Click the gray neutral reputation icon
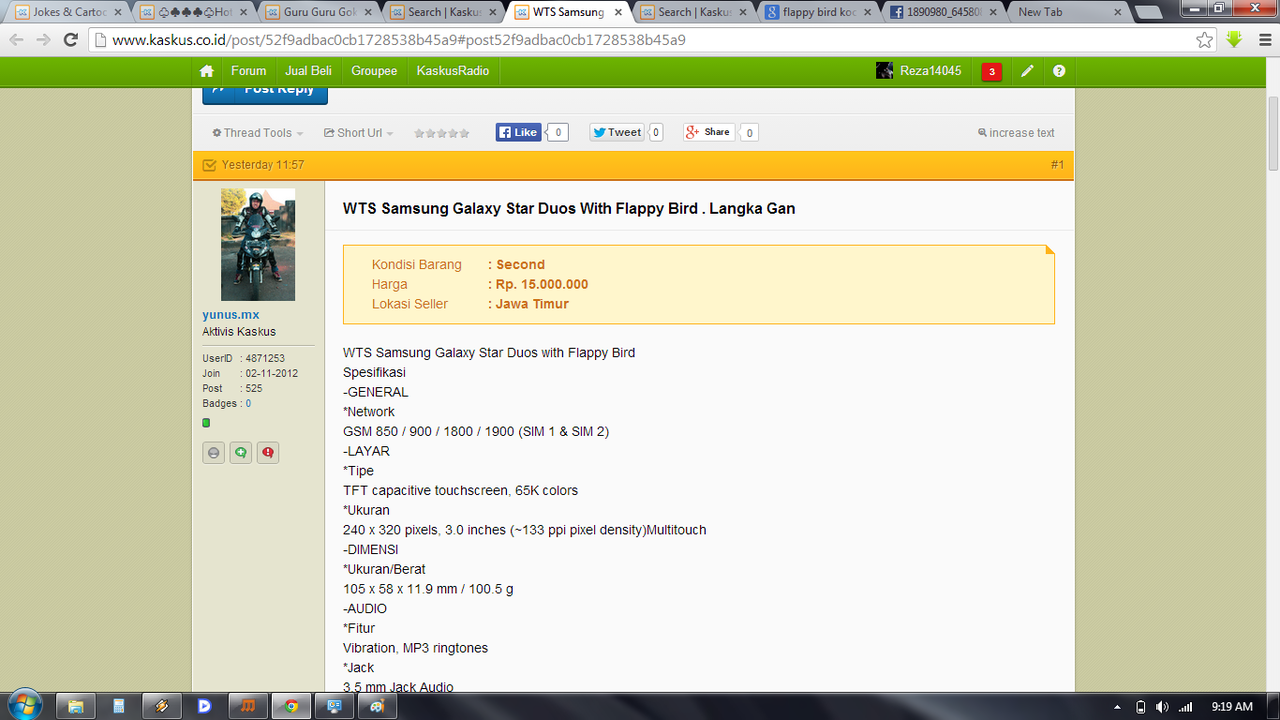 click(213, 453)
